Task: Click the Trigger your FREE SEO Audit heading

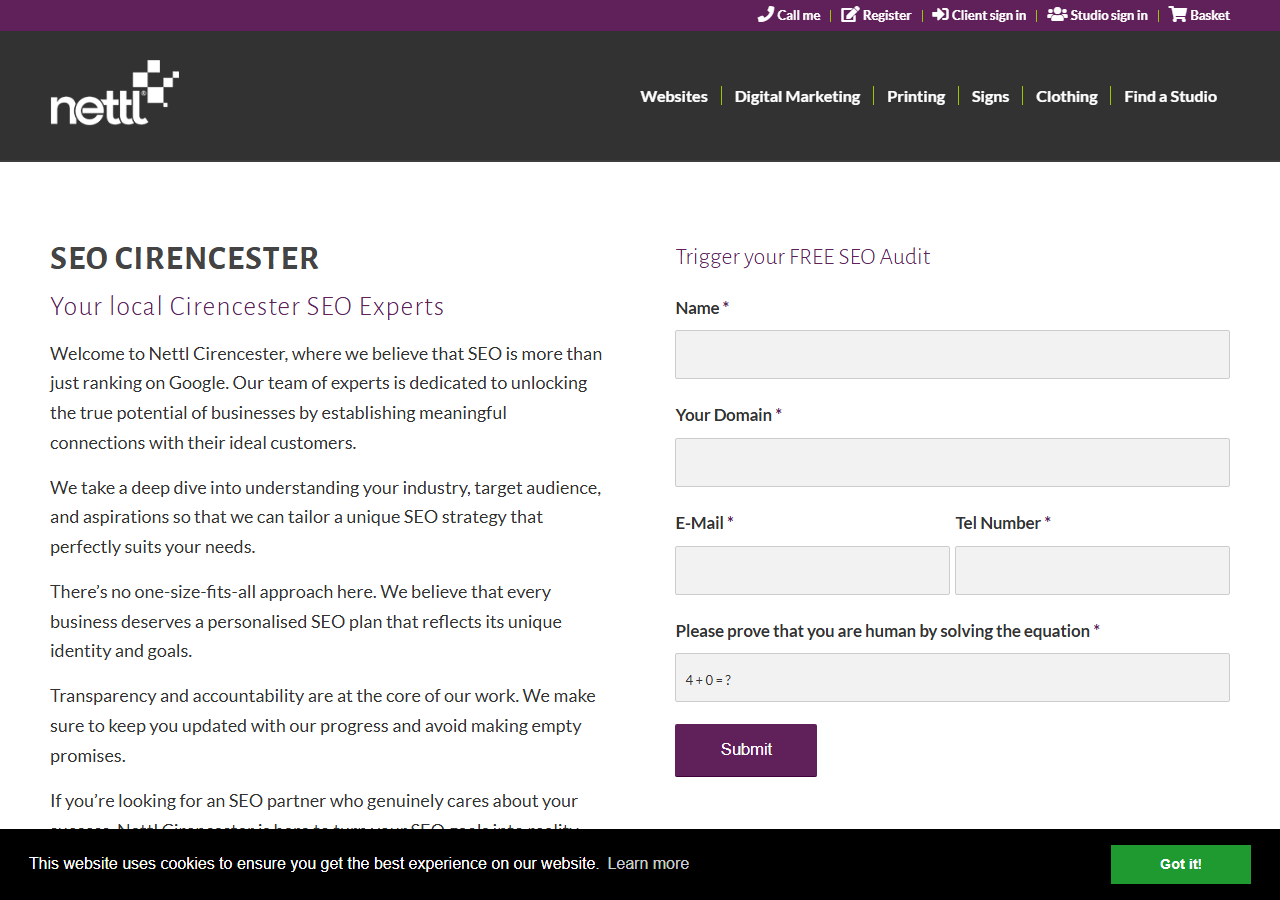Action: click(803, 257)
